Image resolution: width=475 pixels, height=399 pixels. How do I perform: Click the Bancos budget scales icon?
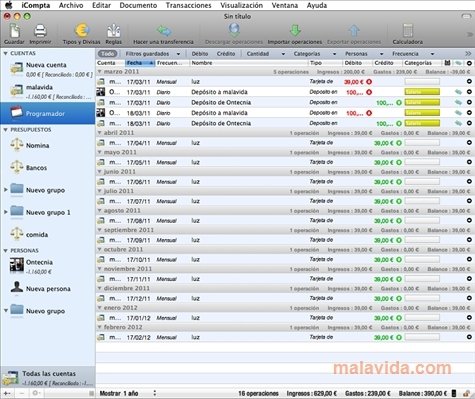tap(17, 167)
